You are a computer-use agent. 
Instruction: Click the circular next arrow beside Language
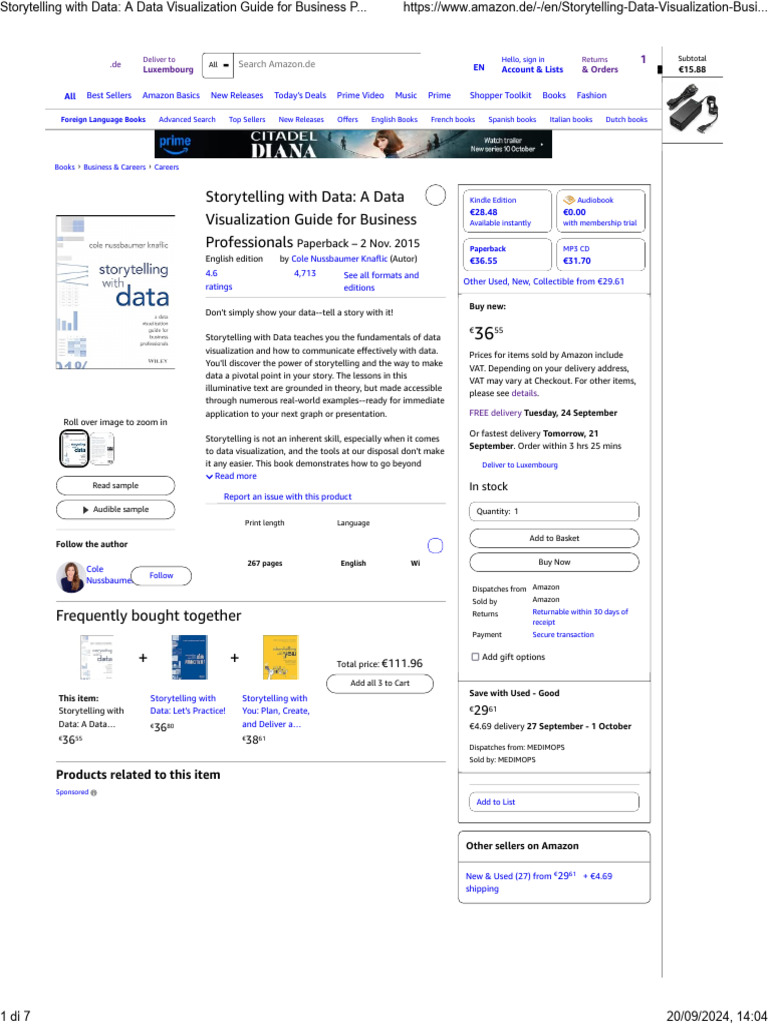pyautogui.click(x=435, y=546)
